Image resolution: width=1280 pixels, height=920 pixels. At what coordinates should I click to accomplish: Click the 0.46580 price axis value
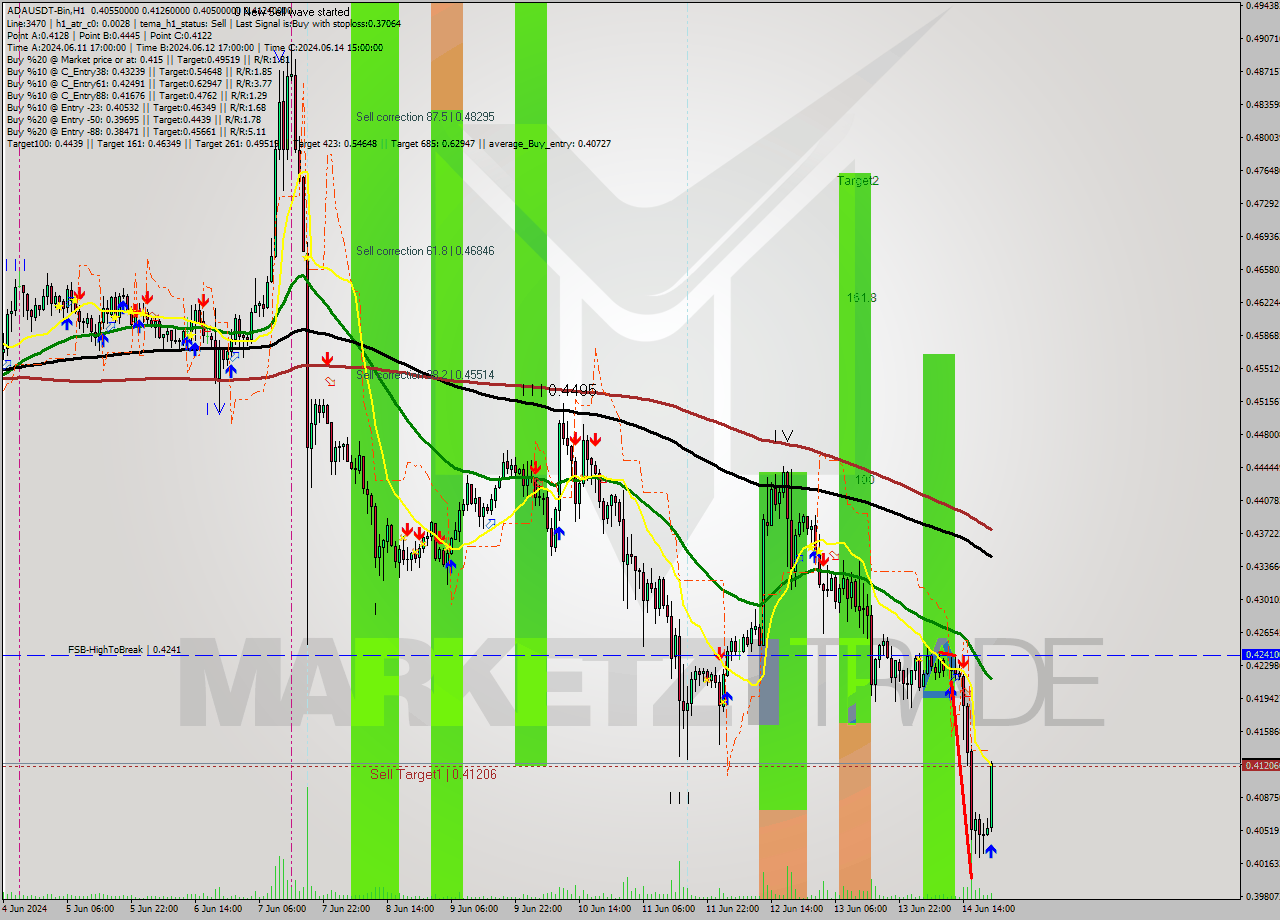click(x=1262, y=269)
